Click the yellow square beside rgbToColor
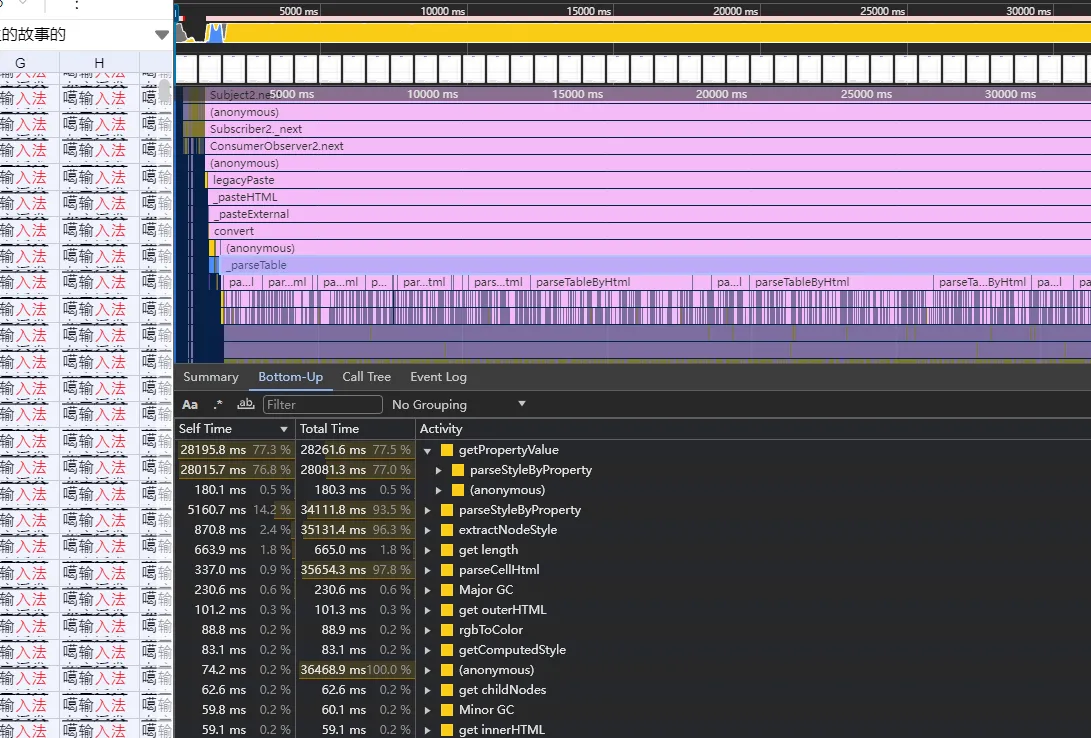Screen dimensions: 1091x738 click(x=447, y=630)
